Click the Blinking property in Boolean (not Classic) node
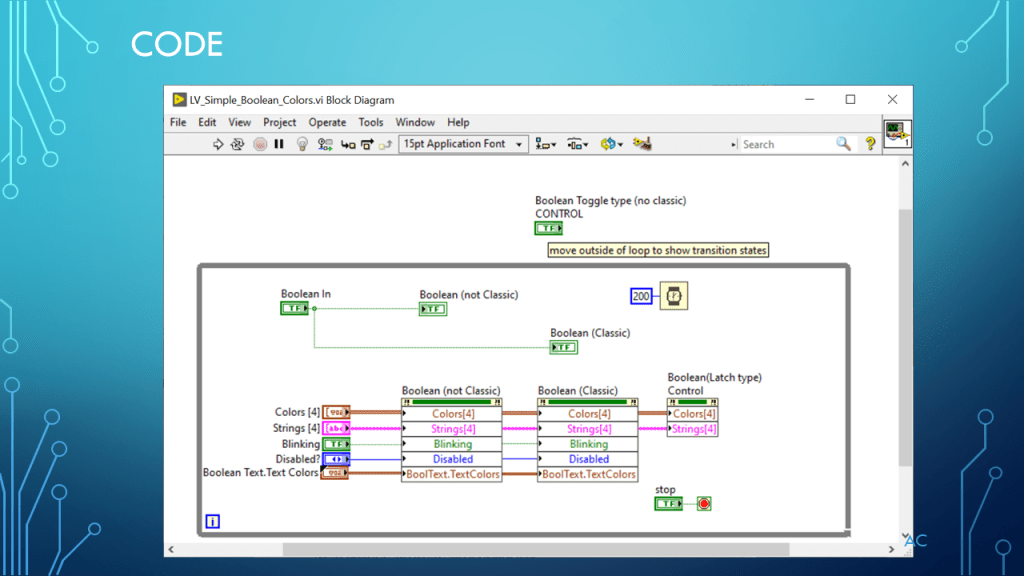 coord(452,444)
